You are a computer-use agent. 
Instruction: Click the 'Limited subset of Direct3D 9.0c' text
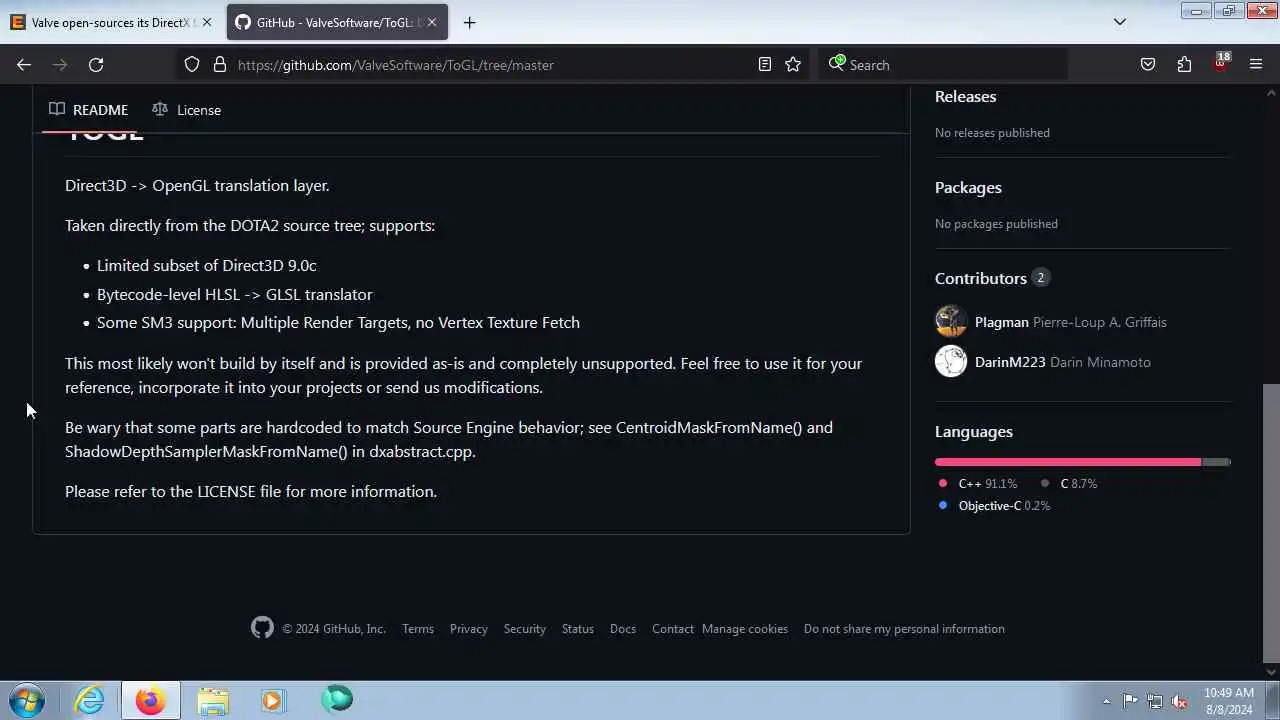tap(207, 266)
